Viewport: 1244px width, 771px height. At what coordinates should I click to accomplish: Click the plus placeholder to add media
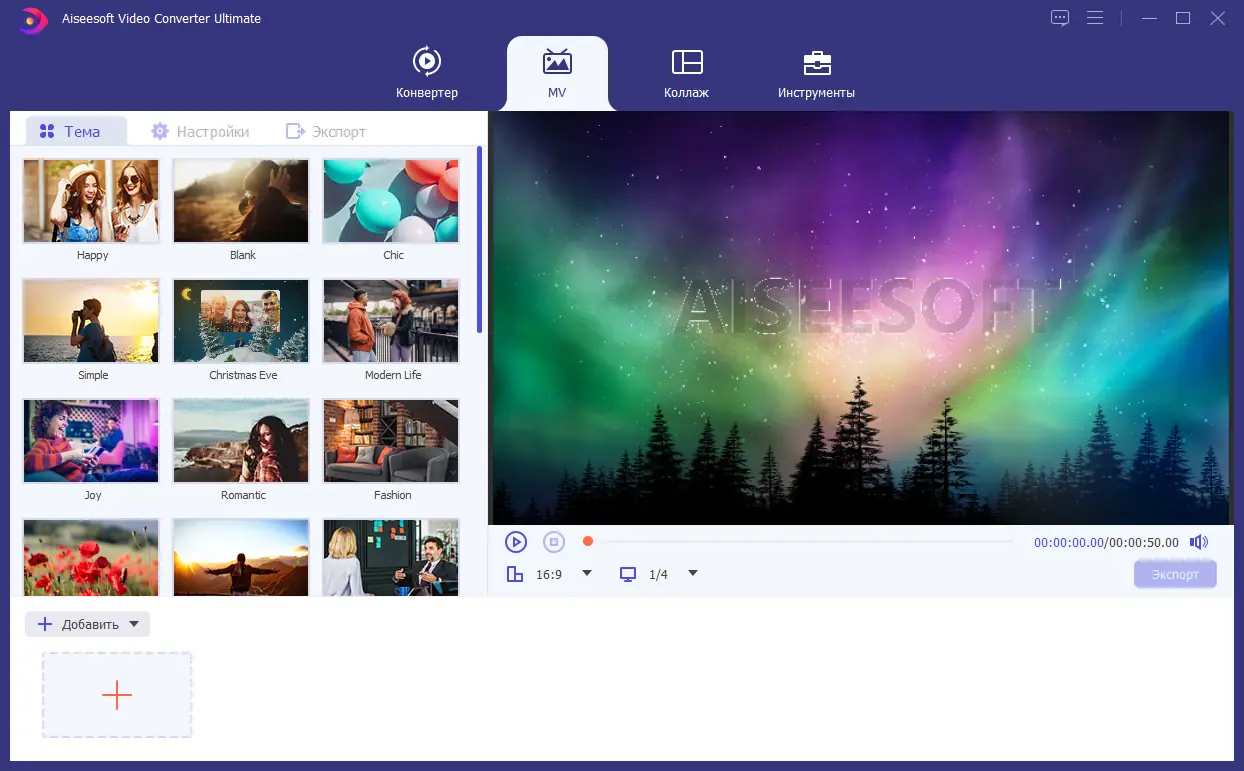point(116,694)
